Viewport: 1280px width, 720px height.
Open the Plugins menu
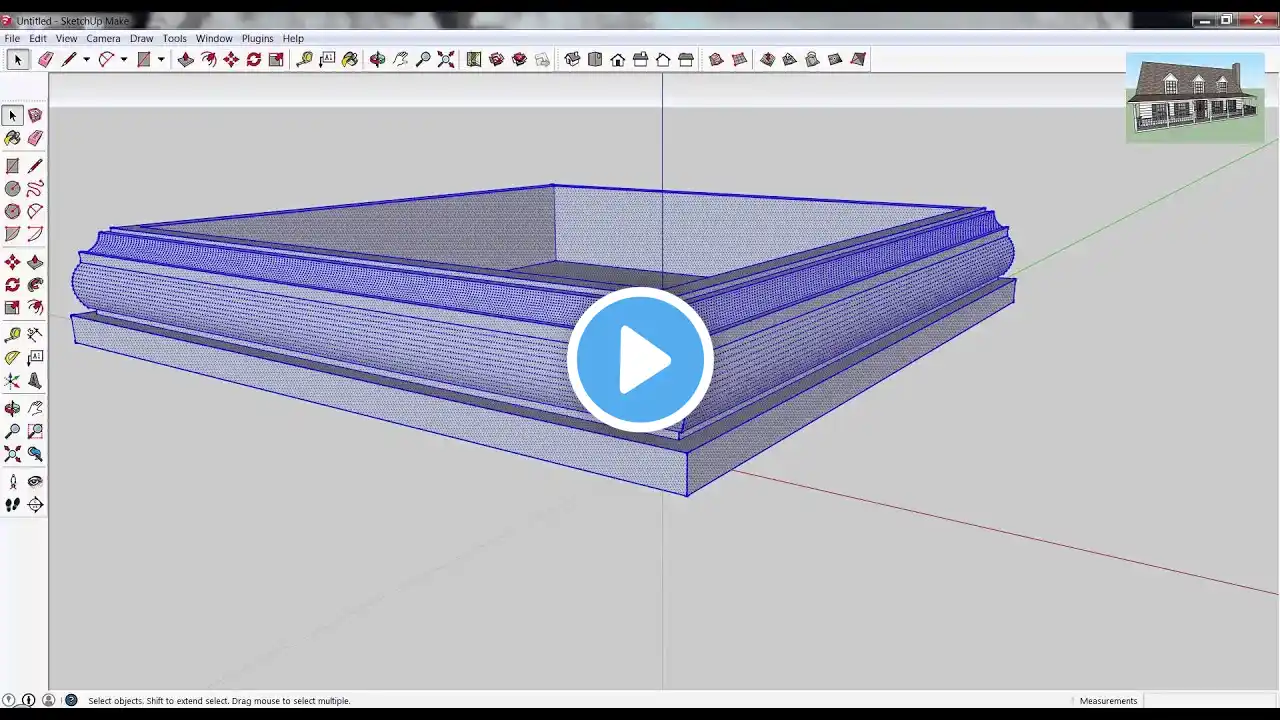[x=257, y=38]
